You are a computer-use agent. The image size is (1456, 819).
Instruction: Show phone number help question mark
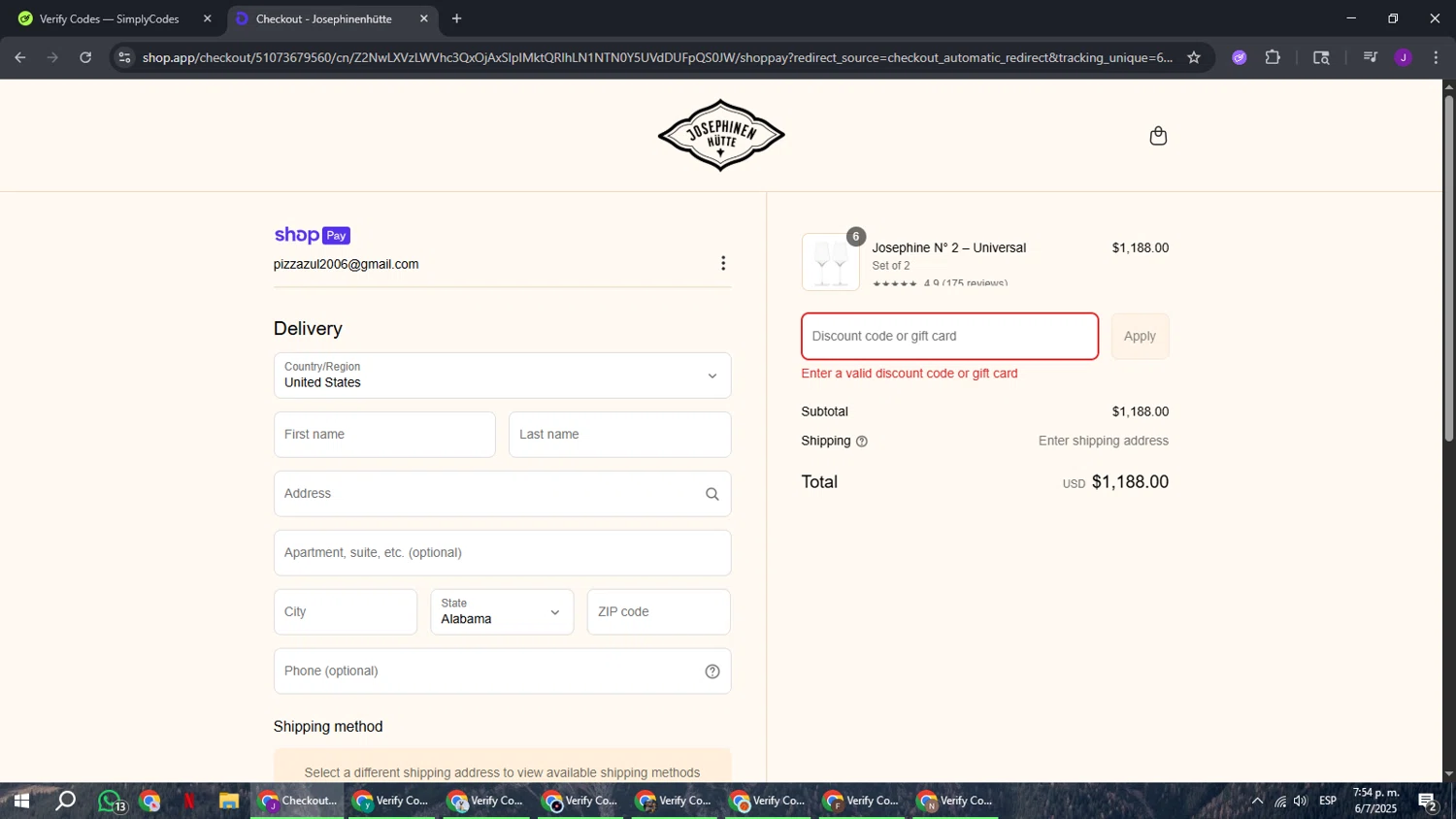pyautogui.click(x=712, y=672)
